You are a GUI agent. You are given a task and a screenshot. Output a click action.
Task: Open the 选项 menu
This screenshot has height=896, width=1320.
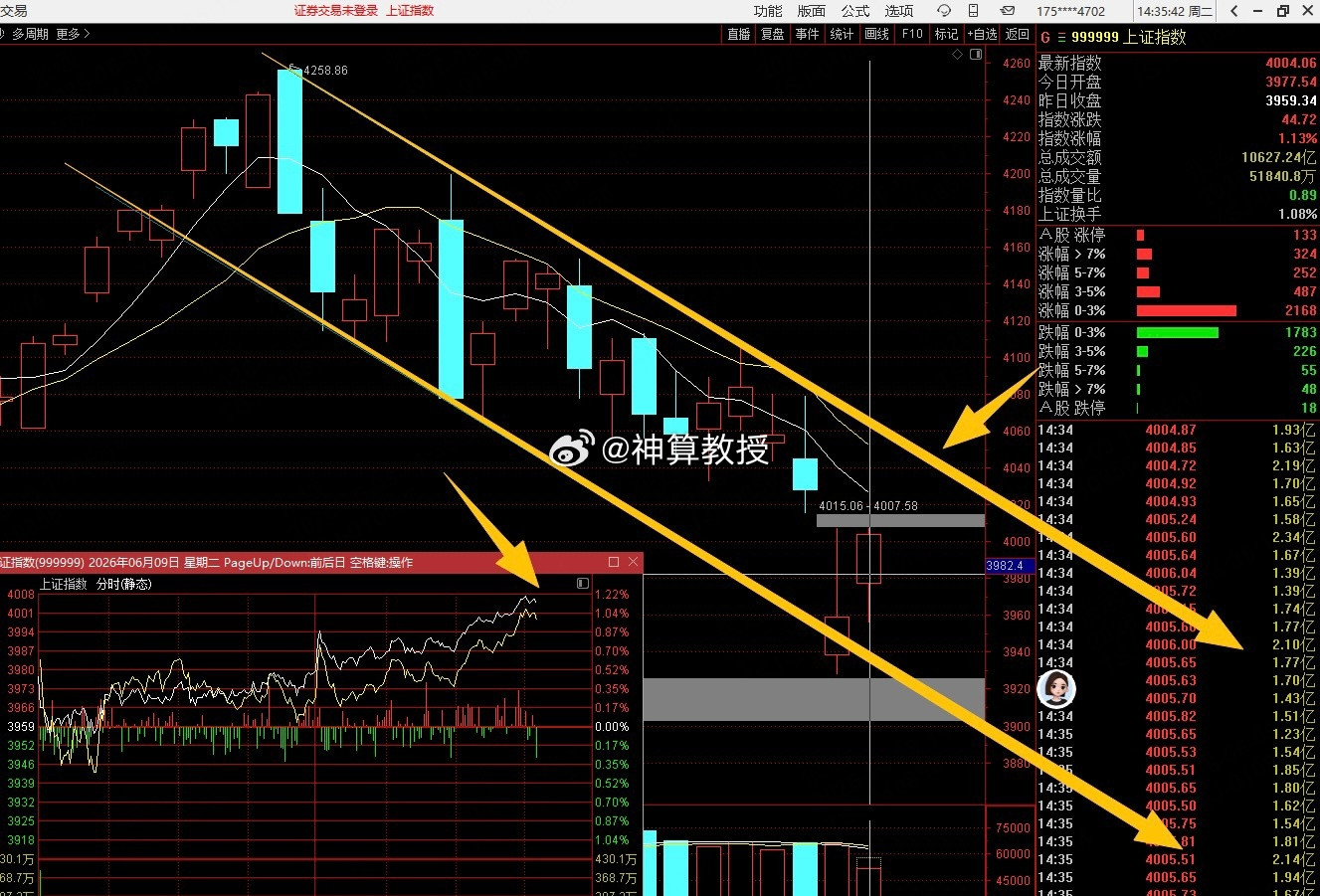coord(899,11)
